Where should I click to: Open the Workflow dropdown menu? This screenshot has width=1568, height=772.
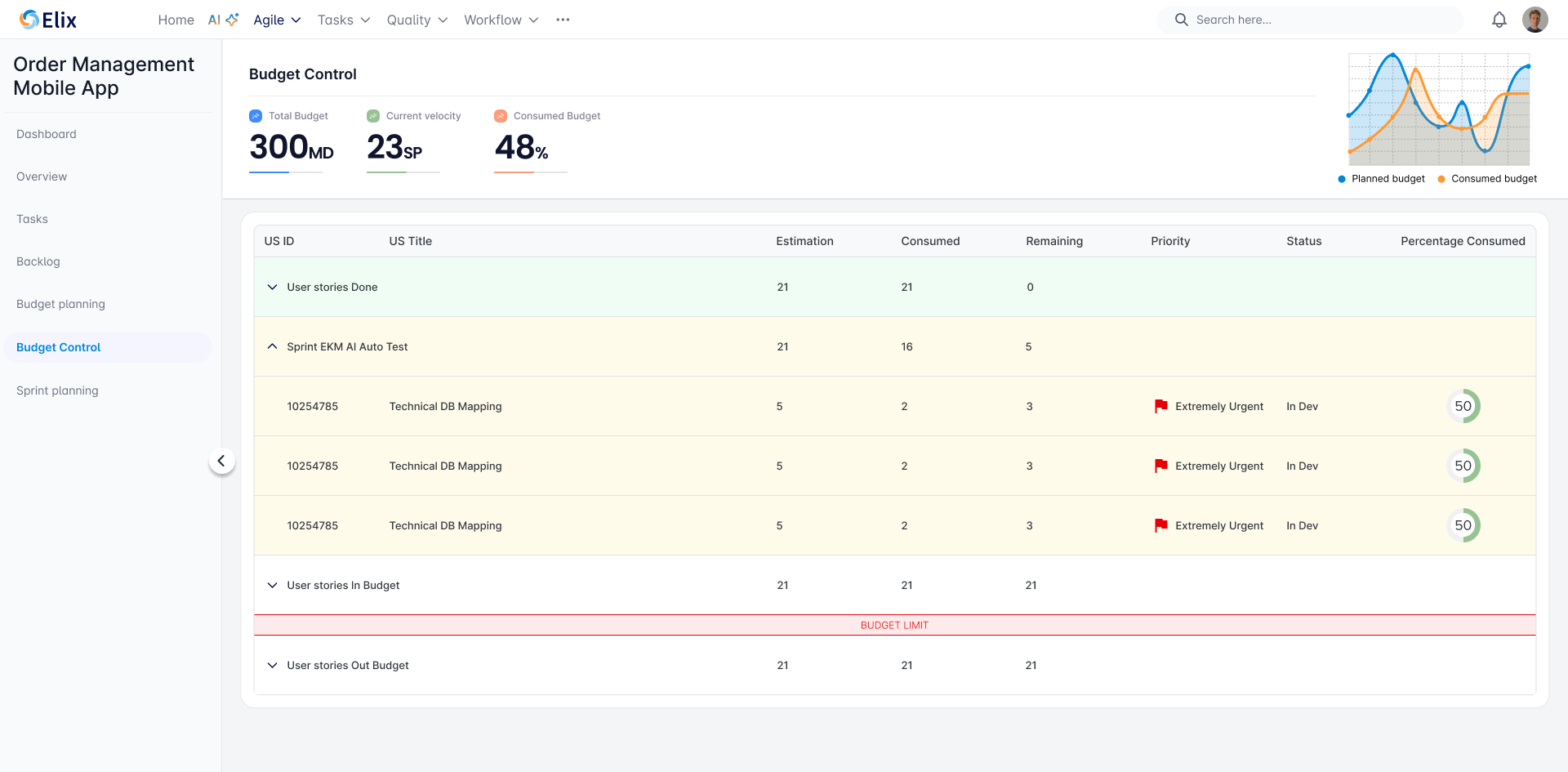[501, 20]
